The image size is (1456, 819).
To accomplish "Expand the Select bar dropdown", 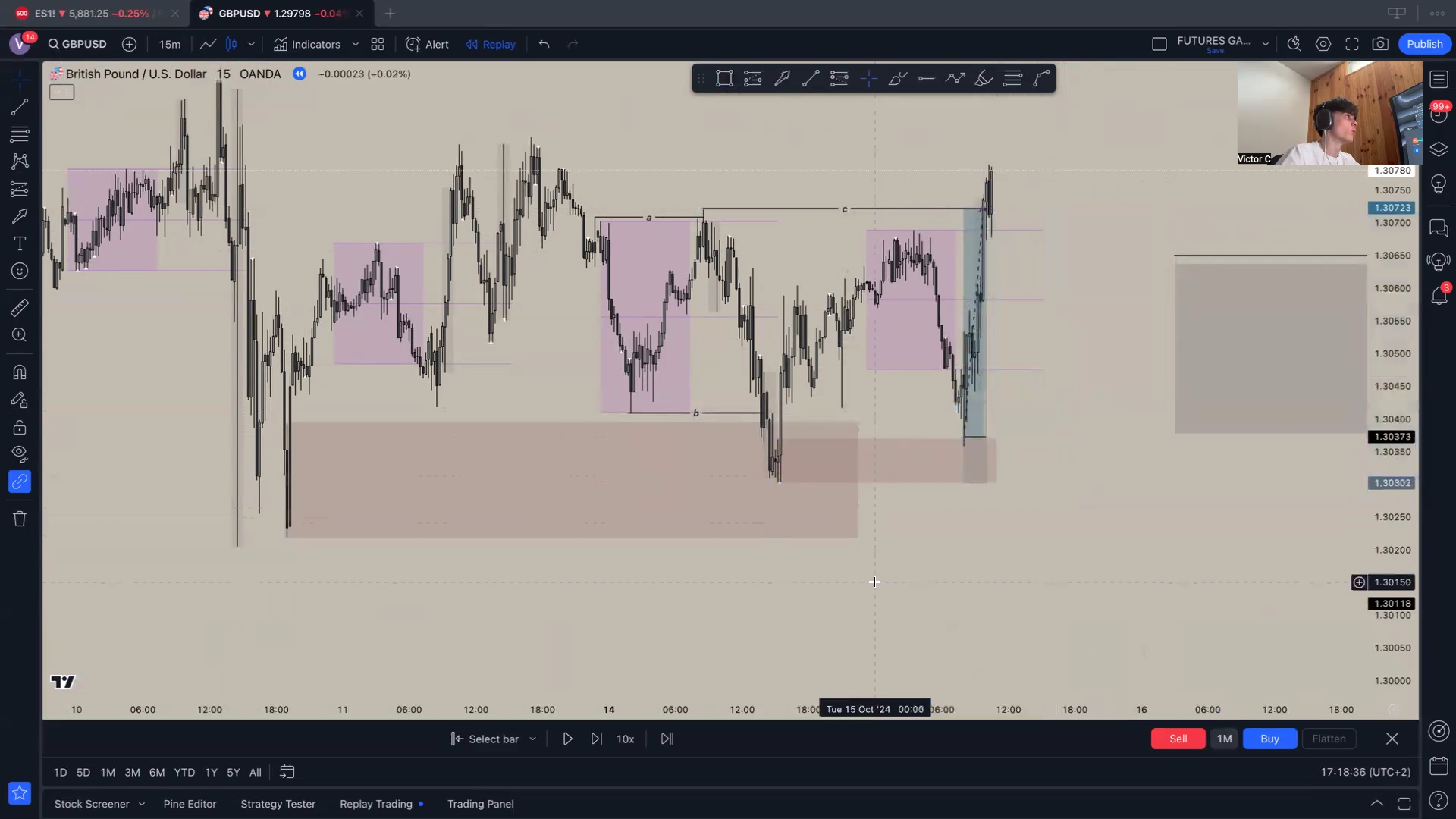I will [x=532, y=739].
